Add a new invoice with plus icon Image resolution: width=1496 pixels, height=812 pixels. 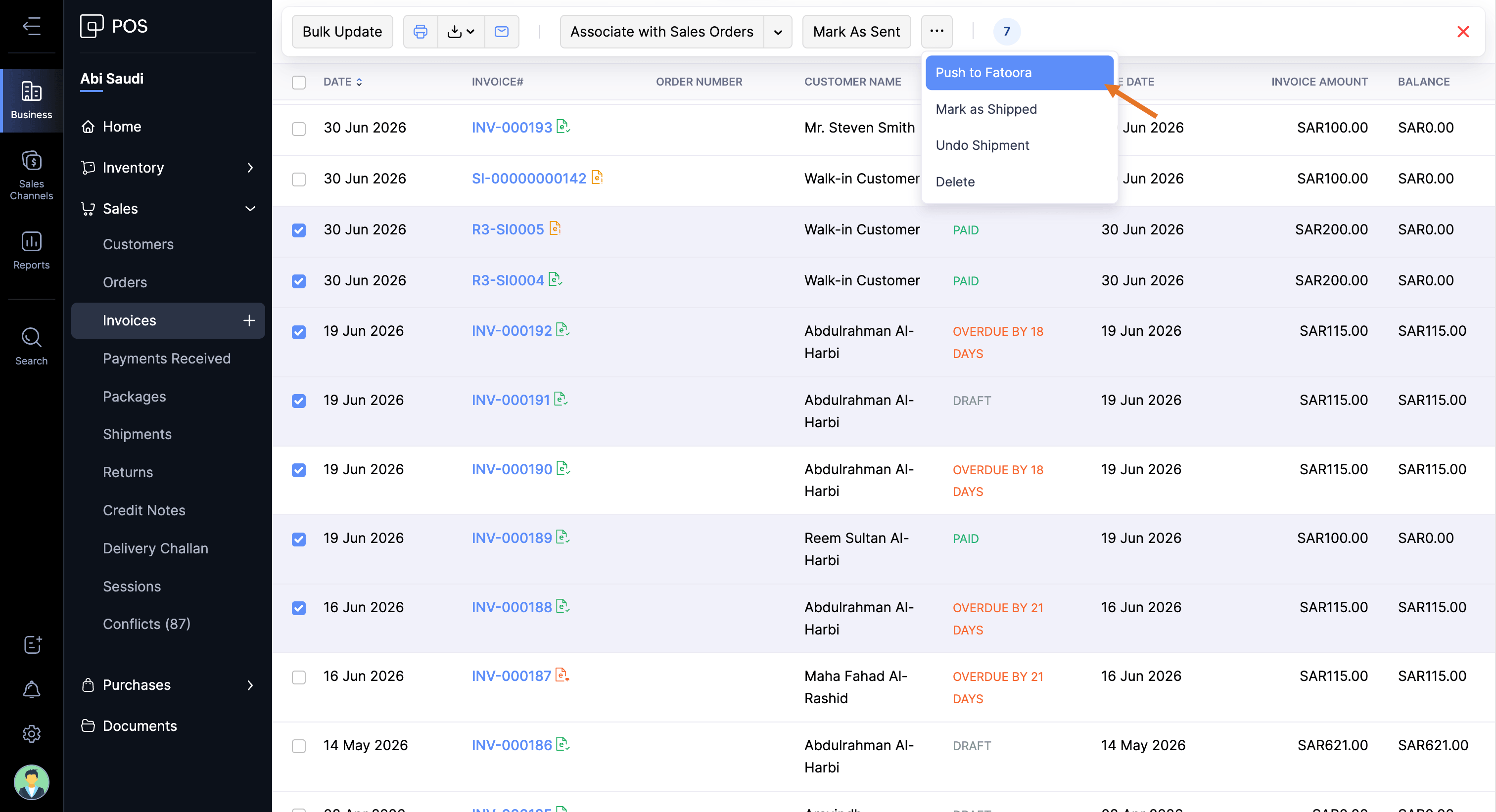coord(249,320)
